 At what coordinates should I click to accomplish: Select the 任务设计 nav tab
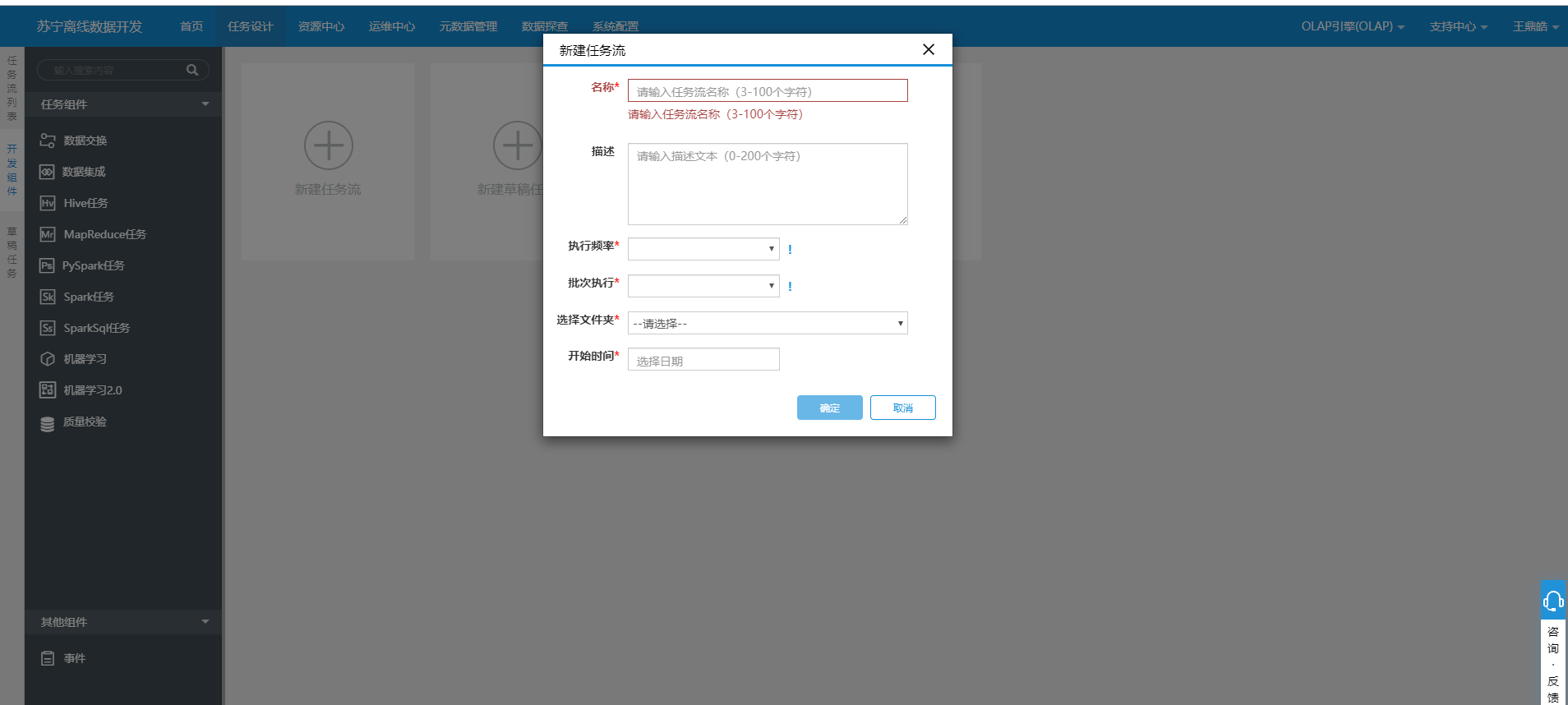pyautogui.click(x=251, y=26)
